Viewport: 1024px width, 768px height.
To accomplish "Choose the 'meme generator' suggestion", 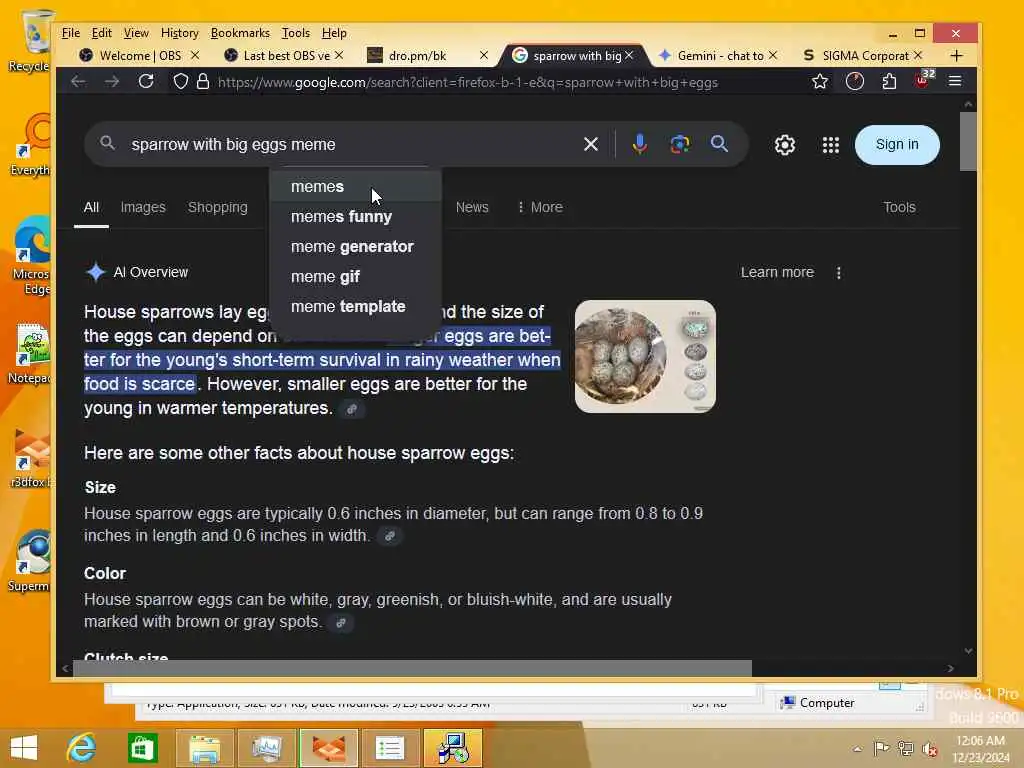I will coord(355,247).
